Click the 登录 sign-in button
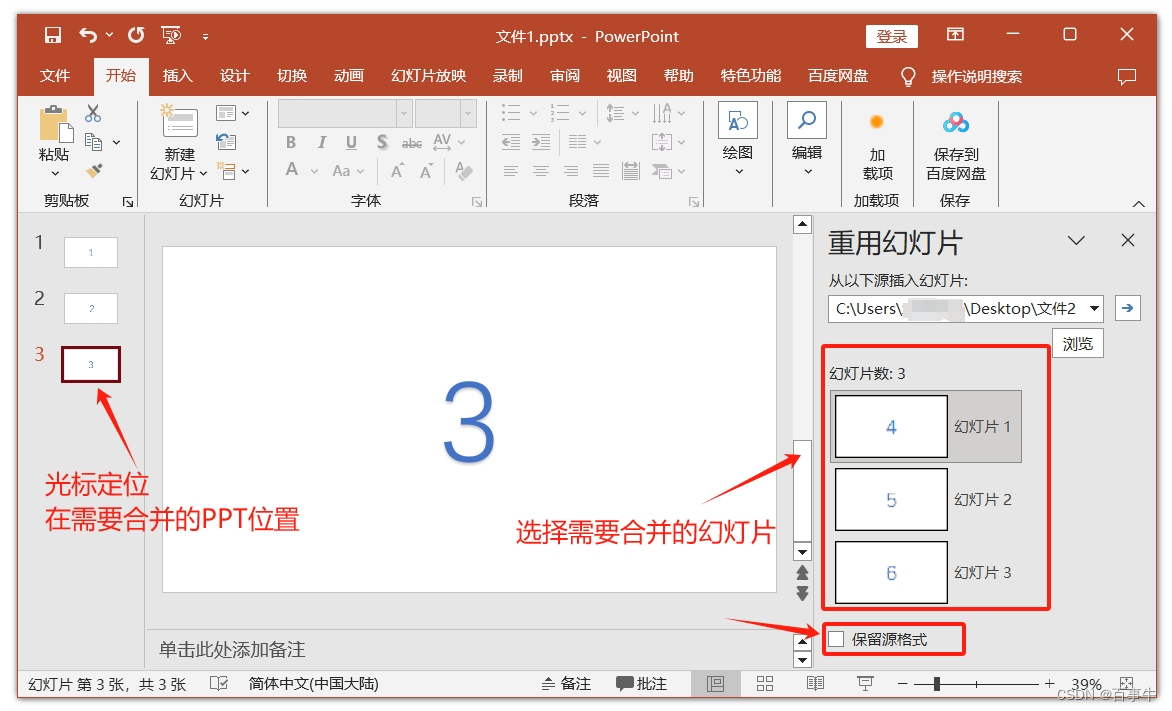1172x711 pixels. [892, 37]
